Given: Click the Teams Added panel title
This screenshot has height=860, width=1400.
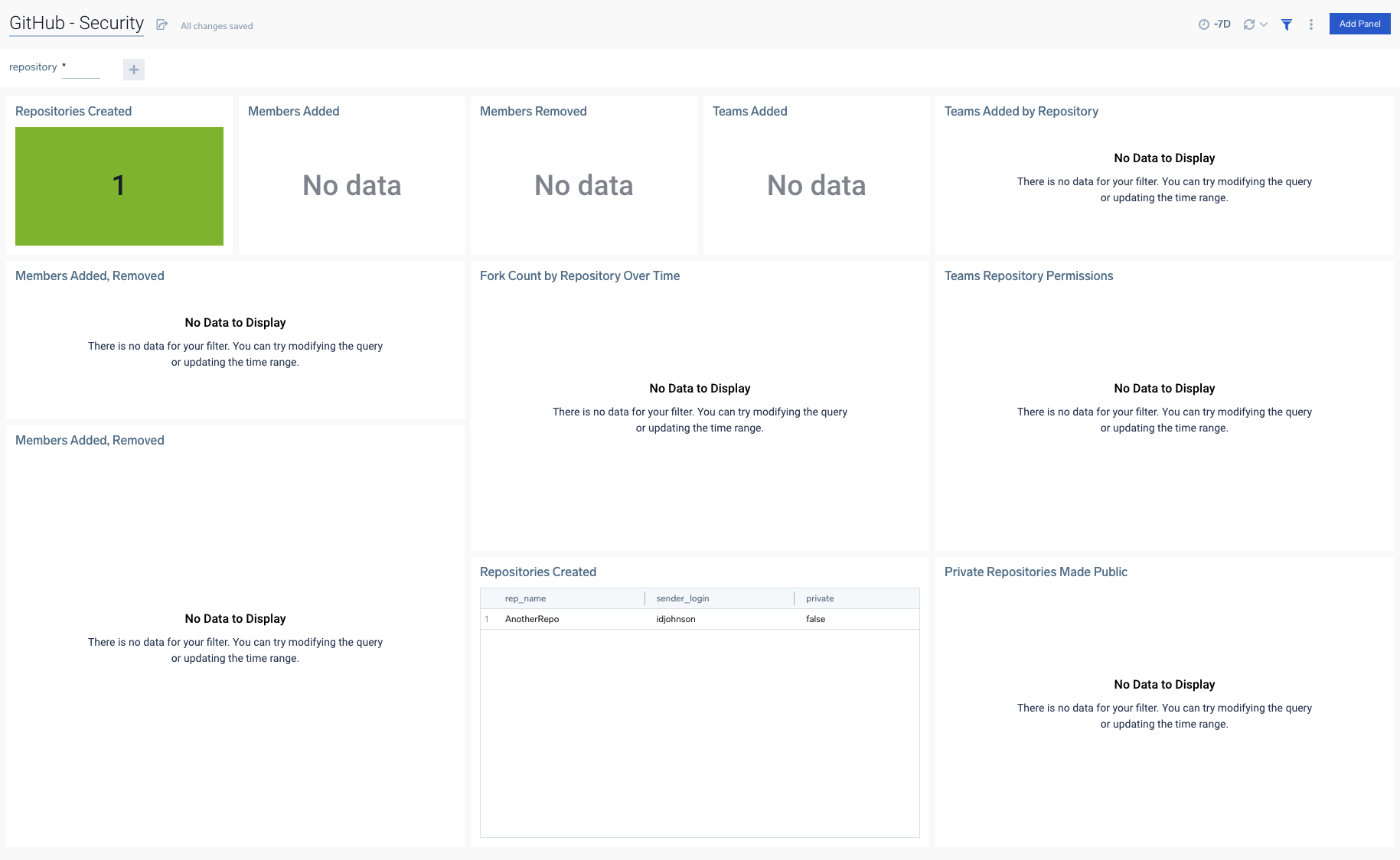Looking at the screenshot, I should (x=750, y=111).
